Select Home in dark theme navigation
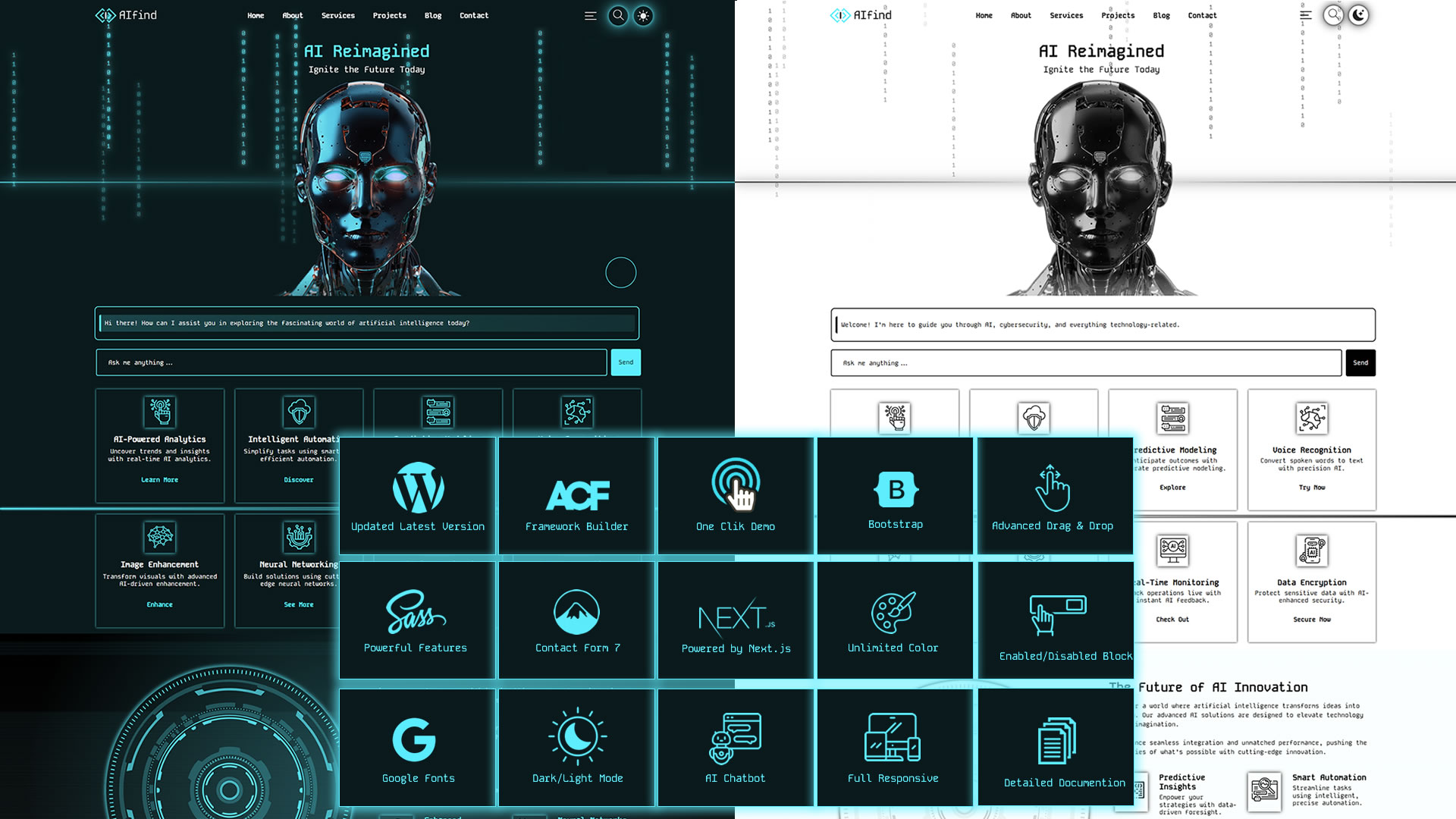 (256, 15)
